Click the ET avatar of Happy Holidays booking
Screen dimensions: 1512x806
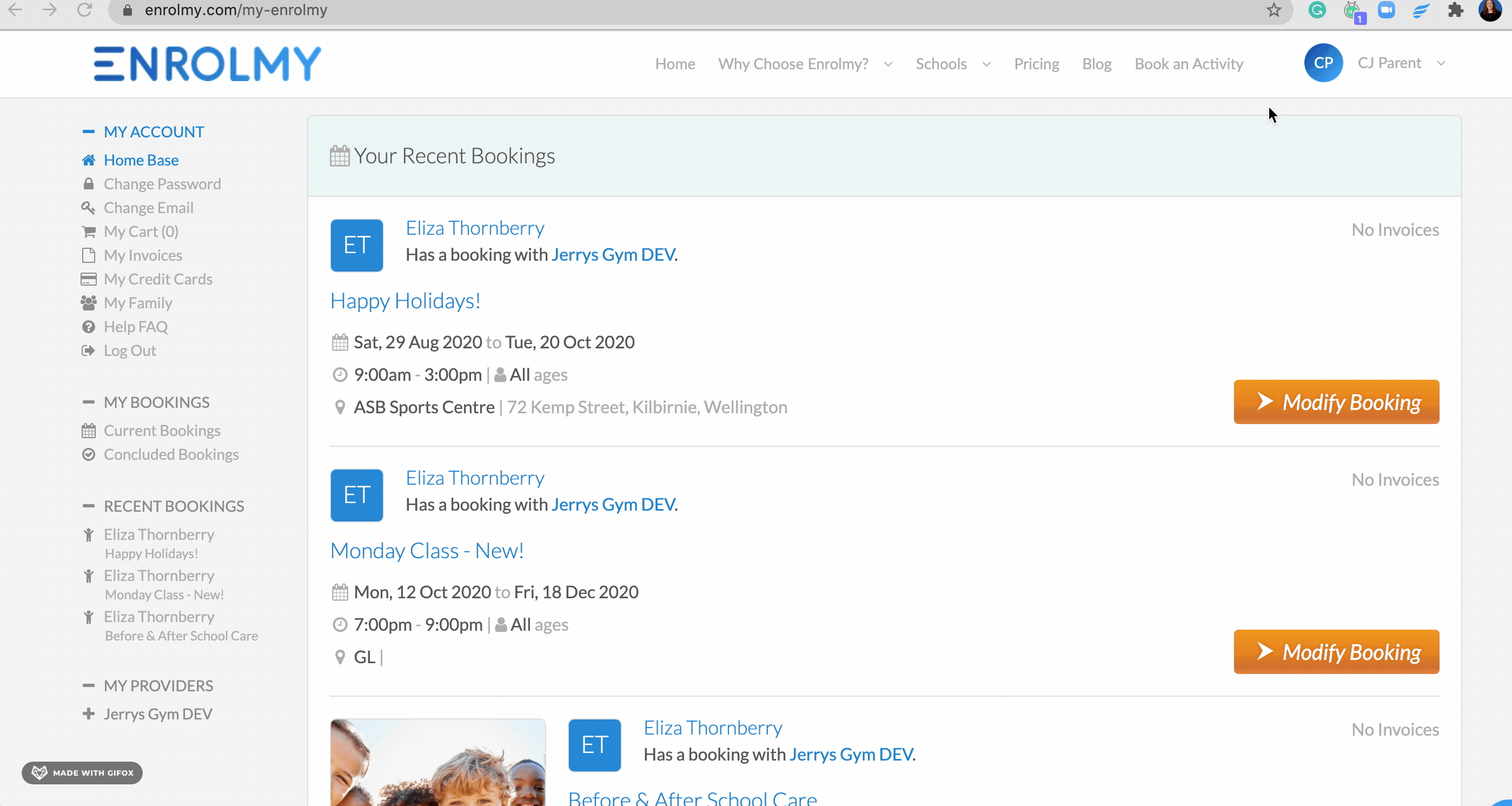(356, 246)
